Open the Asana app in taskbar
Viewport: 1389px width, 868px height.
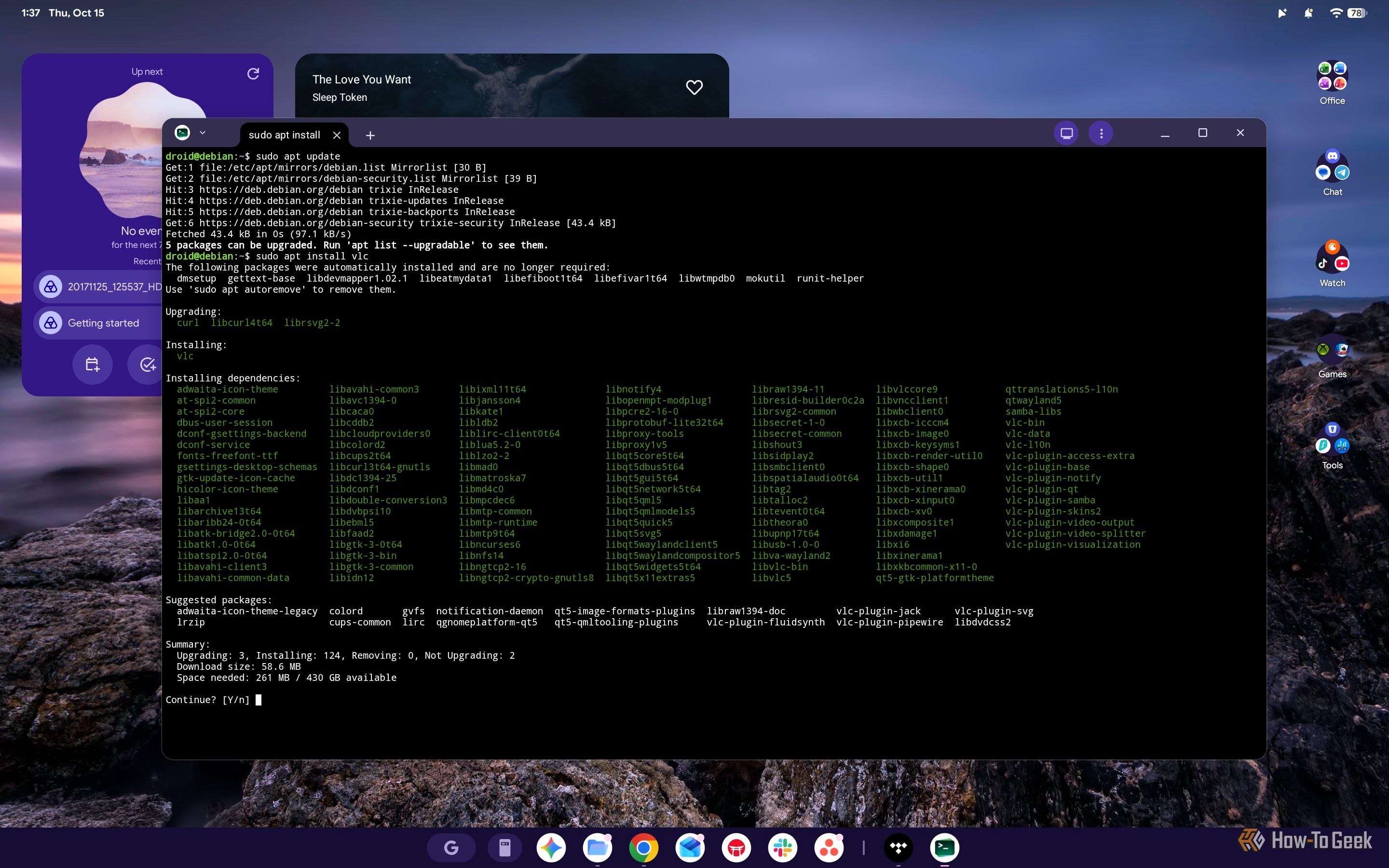click(x=829, y=847)
